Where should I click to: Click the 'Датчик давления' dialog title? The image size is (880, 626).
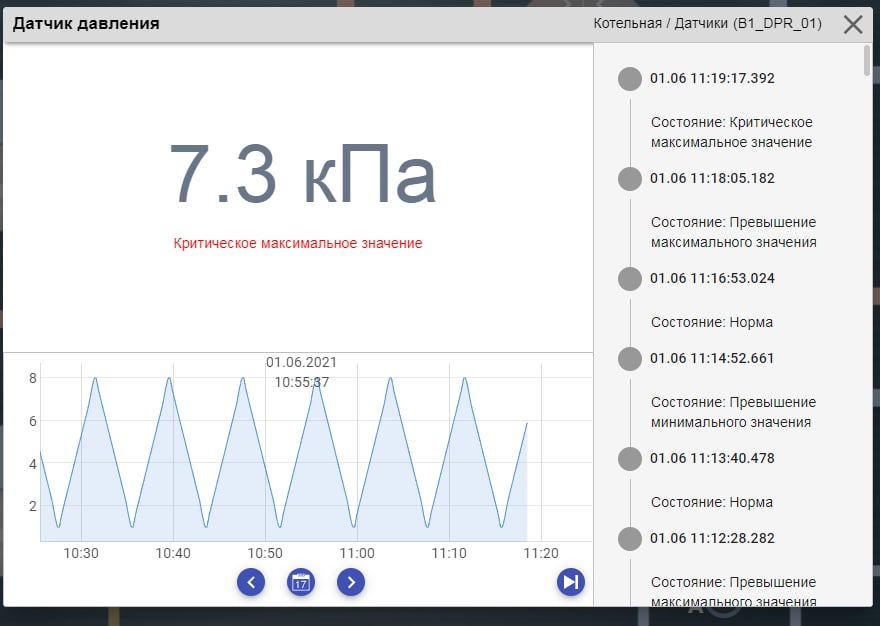click(86, 24)
